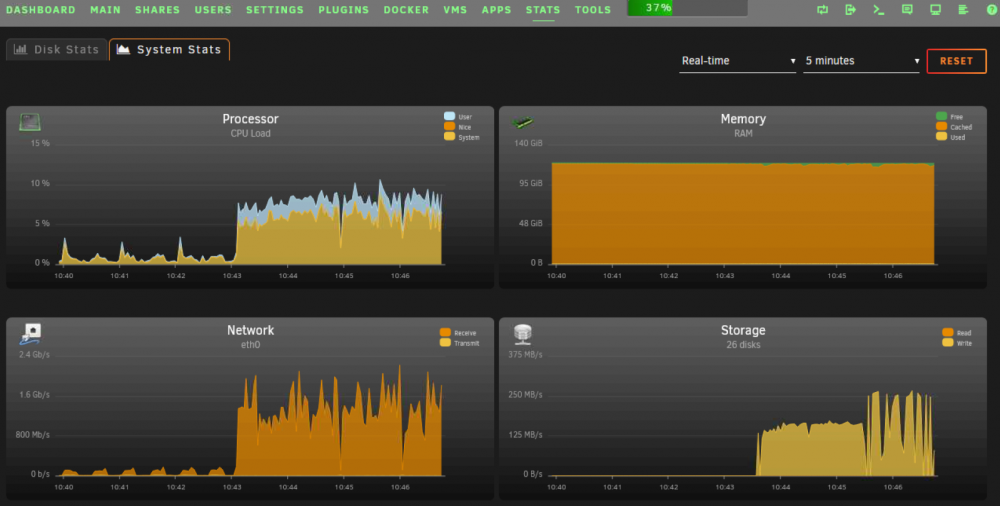
Task: Click the 2.4 Gb/s axis label
Action: 34,354
